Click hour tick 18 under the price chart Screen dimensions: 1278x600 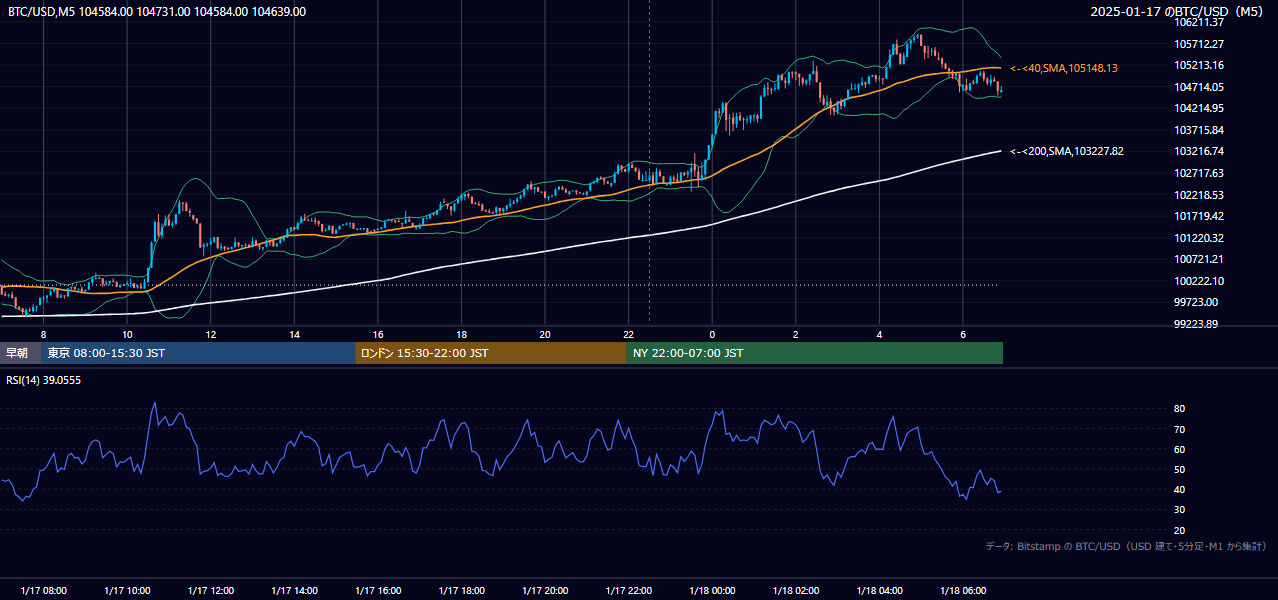click(461, 334)
